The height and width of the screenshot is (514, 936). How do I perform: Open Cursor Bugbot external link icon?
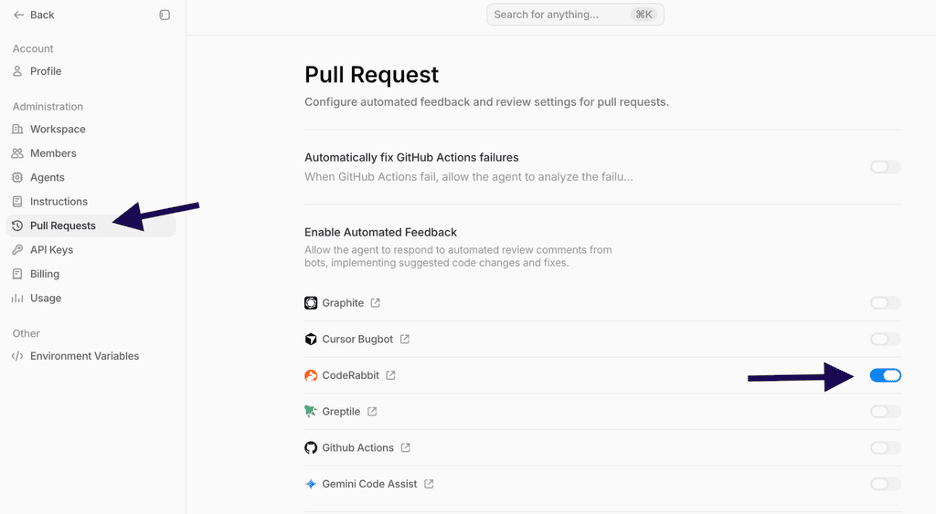click(x=405, y=339)
